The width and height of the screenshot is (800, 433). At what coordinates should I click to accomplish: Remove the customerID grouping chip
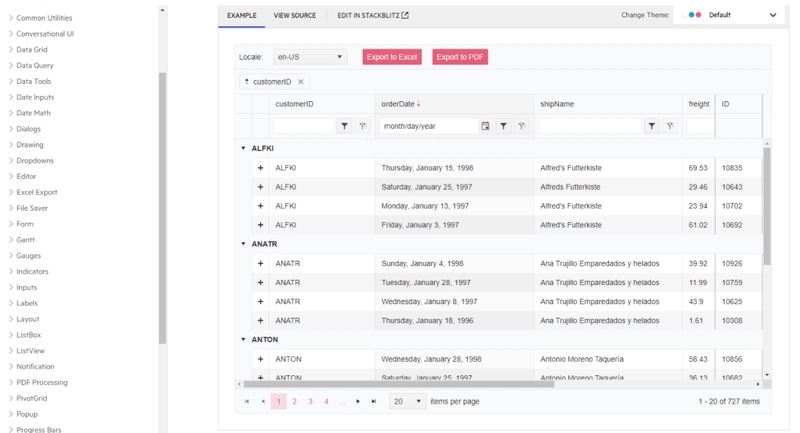pyautogui.click(x=301, y=82)
